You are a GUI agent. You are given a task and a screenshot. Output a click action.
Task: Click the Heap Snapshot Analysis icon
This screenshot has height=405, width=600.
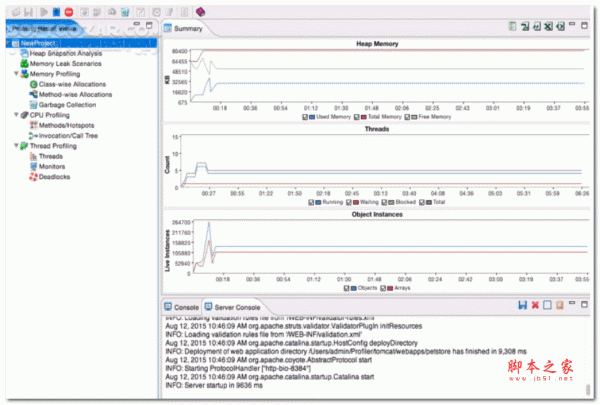click(x=24, y=53)
